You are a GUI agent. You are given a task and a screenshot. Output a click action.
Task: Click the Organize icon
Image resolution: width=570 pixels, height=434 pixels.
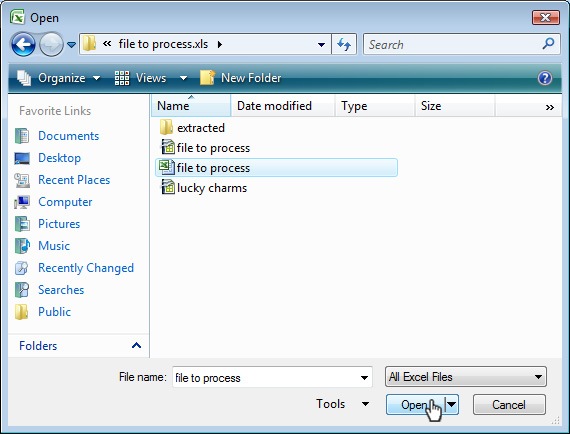click(24, 77)
